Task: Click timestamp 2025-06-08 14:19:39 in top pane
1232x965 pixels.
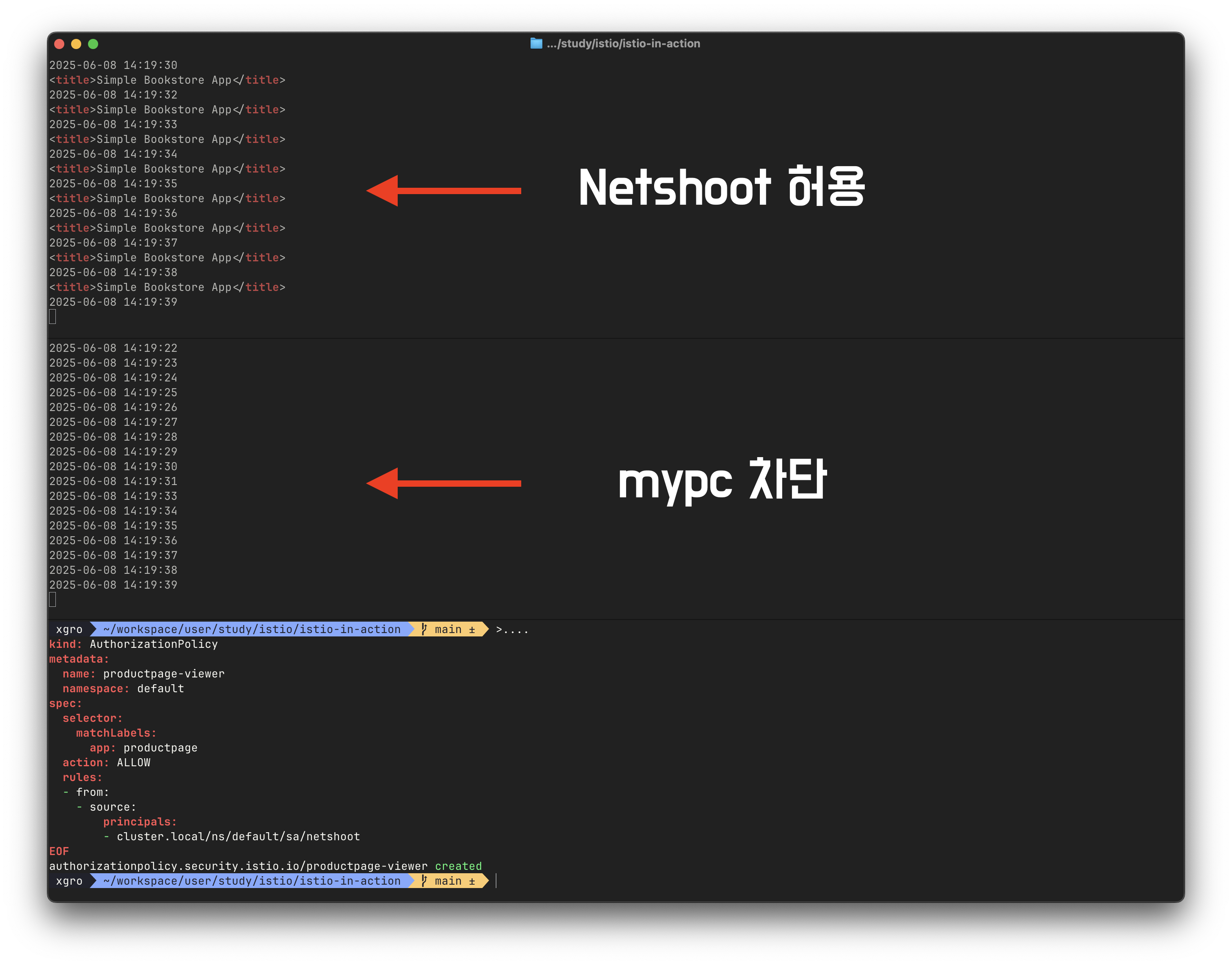Action: (113, 302)
